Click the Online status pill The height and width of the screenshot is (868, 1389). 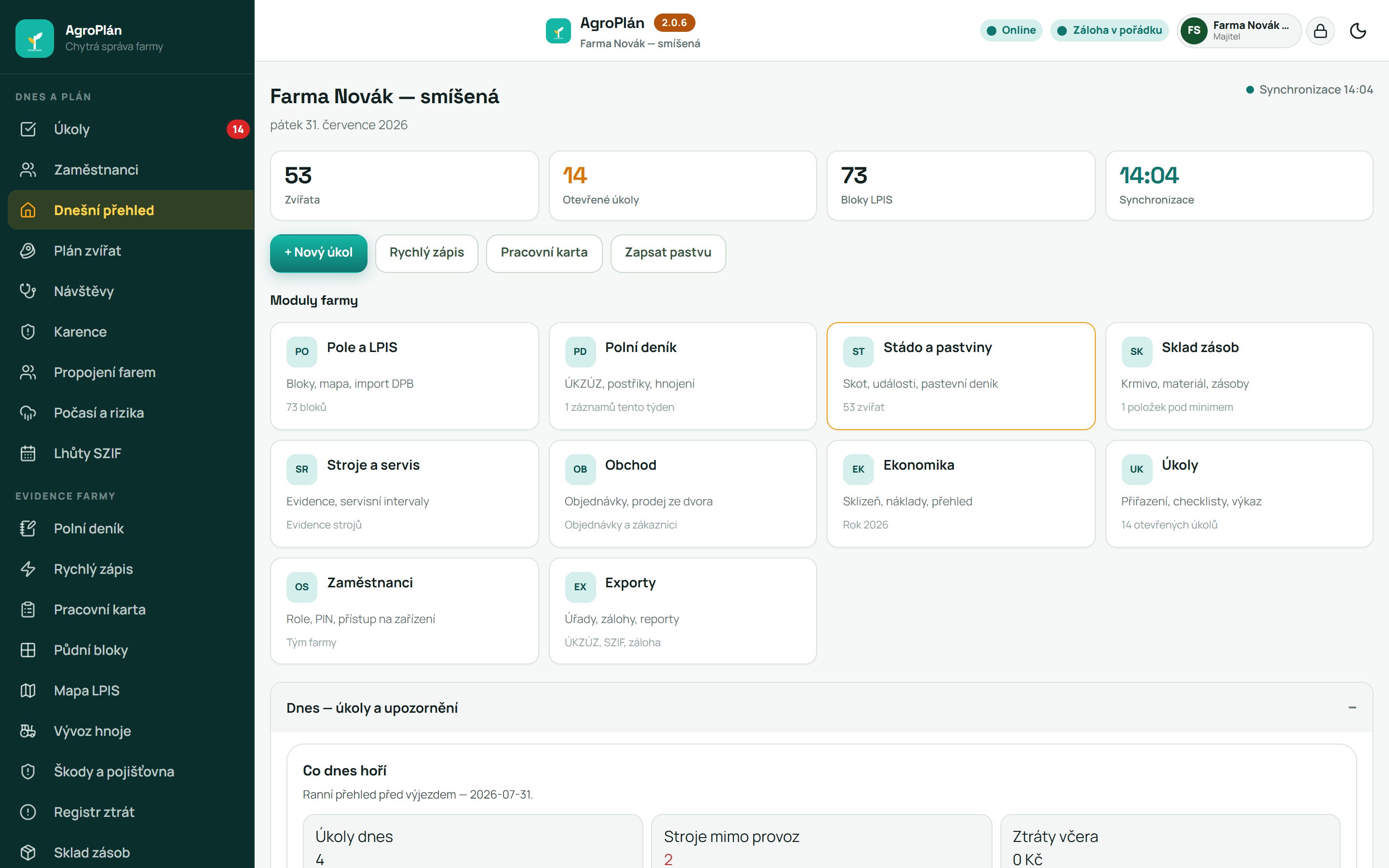tap(1011, 30)
